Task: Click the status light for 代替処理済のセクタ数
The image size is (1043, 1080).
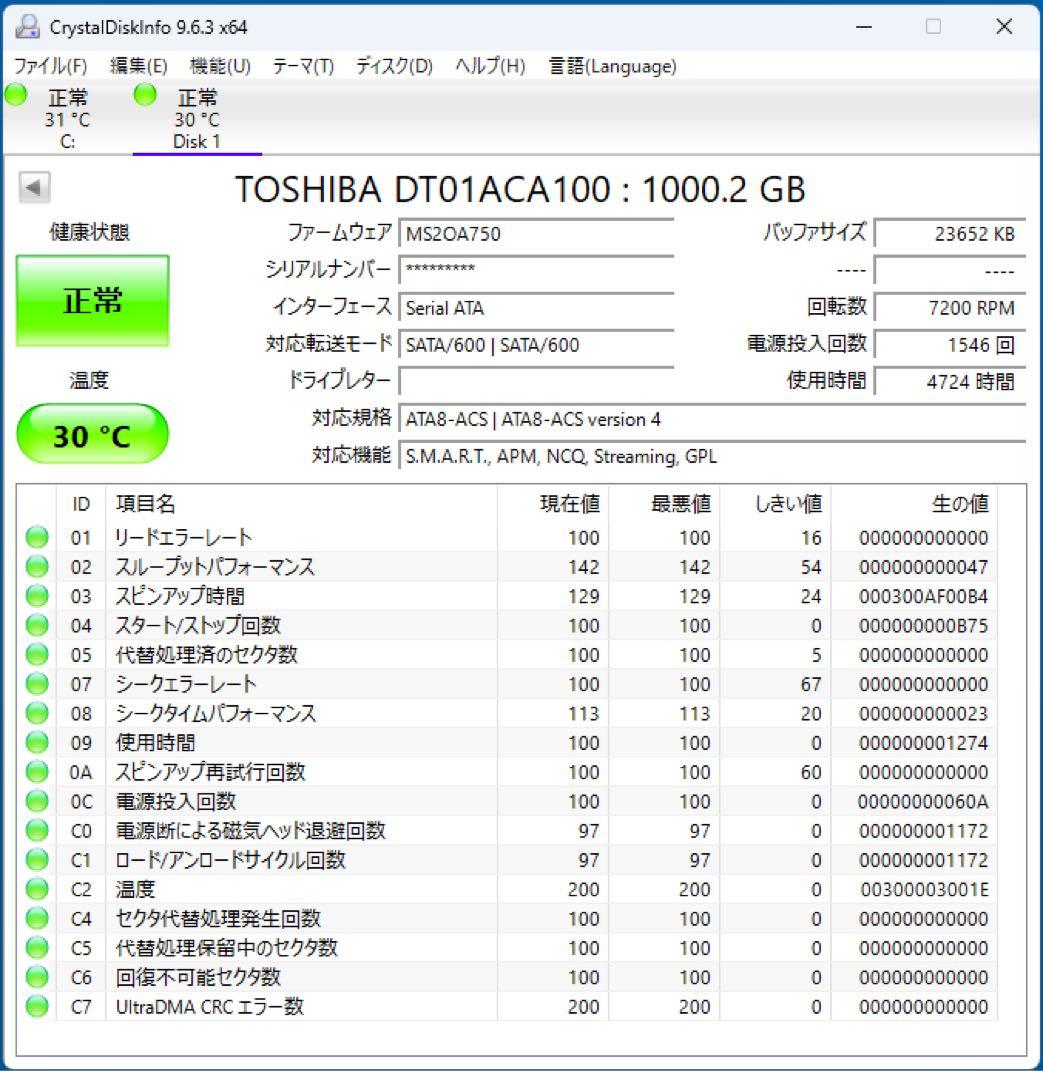Action: point(36,654)
